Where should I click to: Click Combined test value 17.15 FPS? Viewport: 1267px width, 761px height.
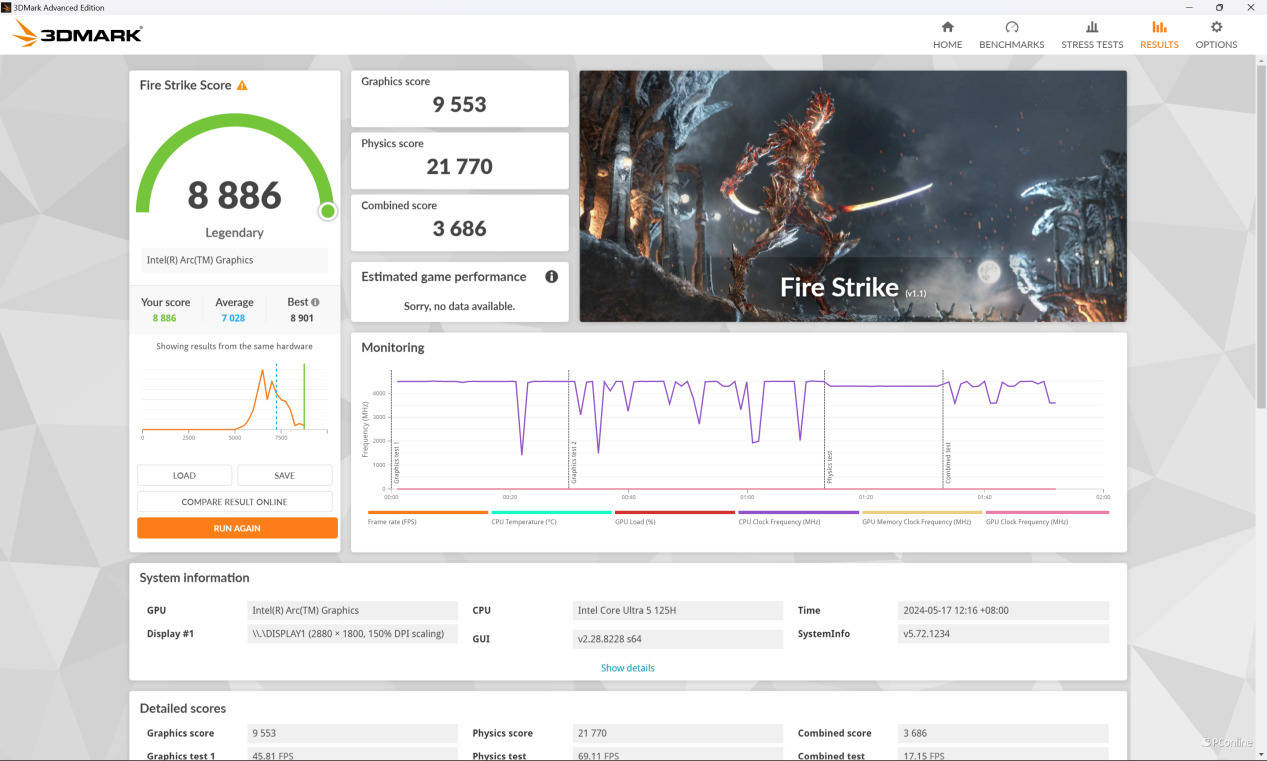point(1003,755)
